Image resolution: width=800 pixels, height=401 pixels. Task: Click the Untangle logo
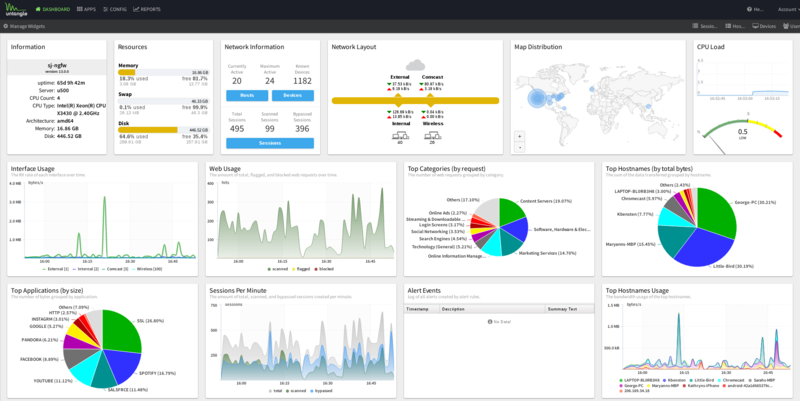point(16,8)
